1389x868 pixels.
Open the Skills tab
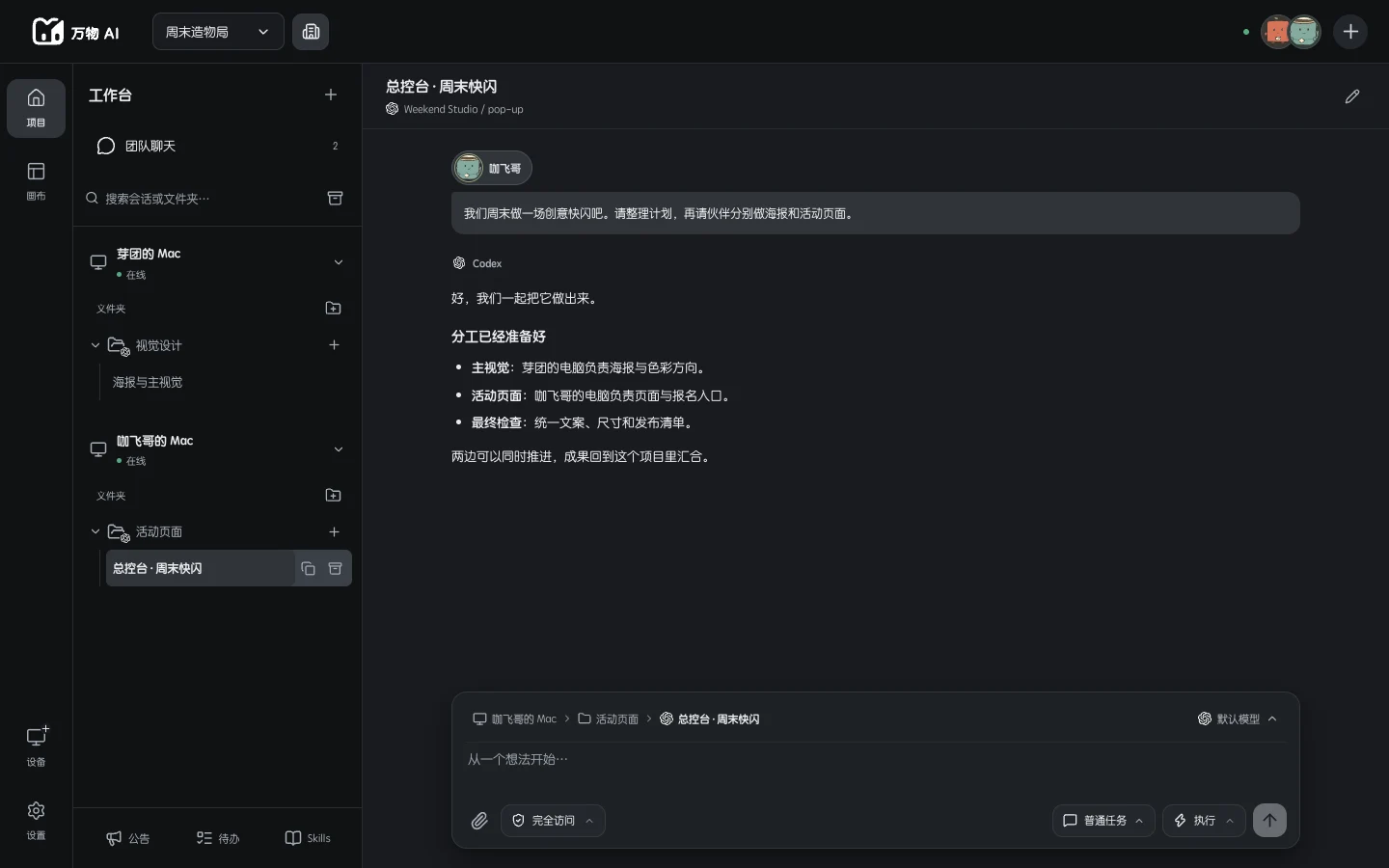[x=308, y=838]
